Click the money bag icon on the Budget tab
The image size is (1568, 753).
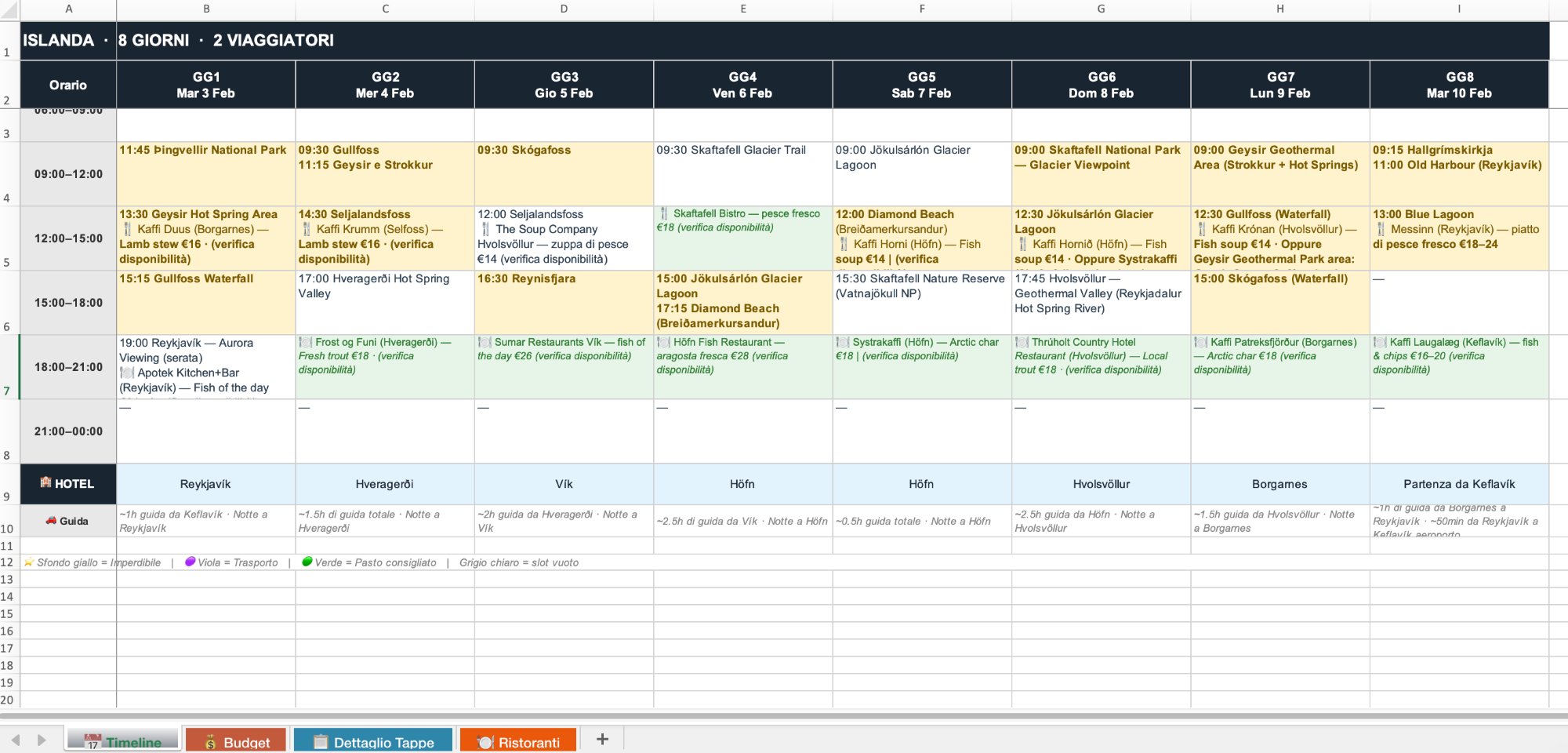pos(210,740)
